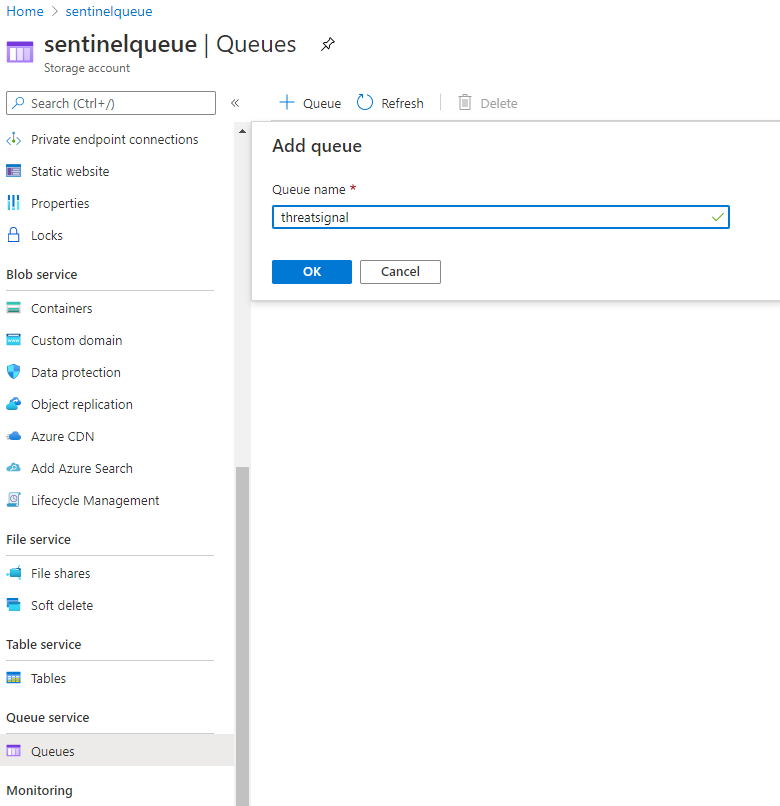The height and width of the screenshot is (806, 780).
Task: Click the Object replication cloud icon
Action: 14,404
